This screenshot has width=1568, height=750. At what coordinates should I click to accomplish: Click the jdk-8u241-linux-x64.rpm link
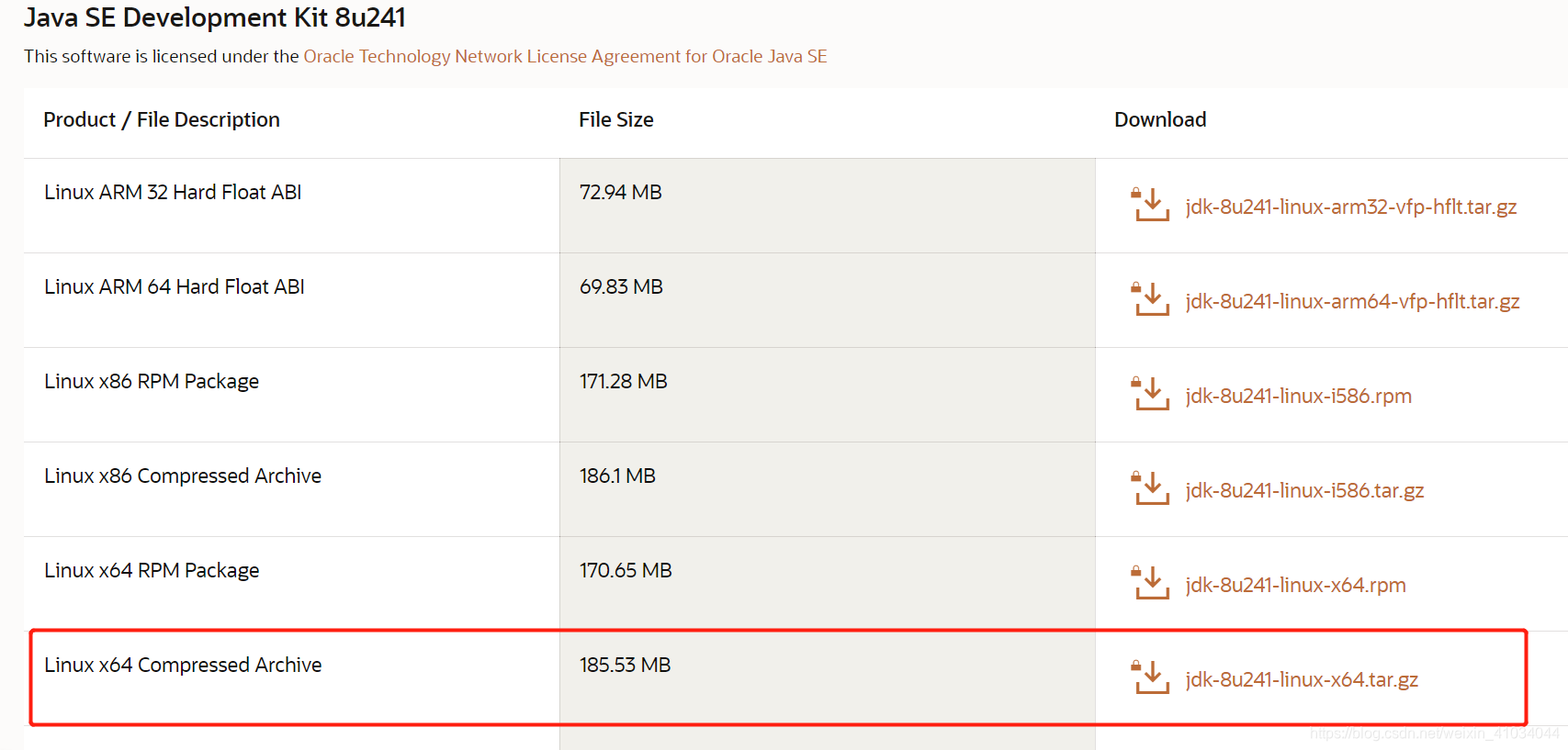(1295, 586)
